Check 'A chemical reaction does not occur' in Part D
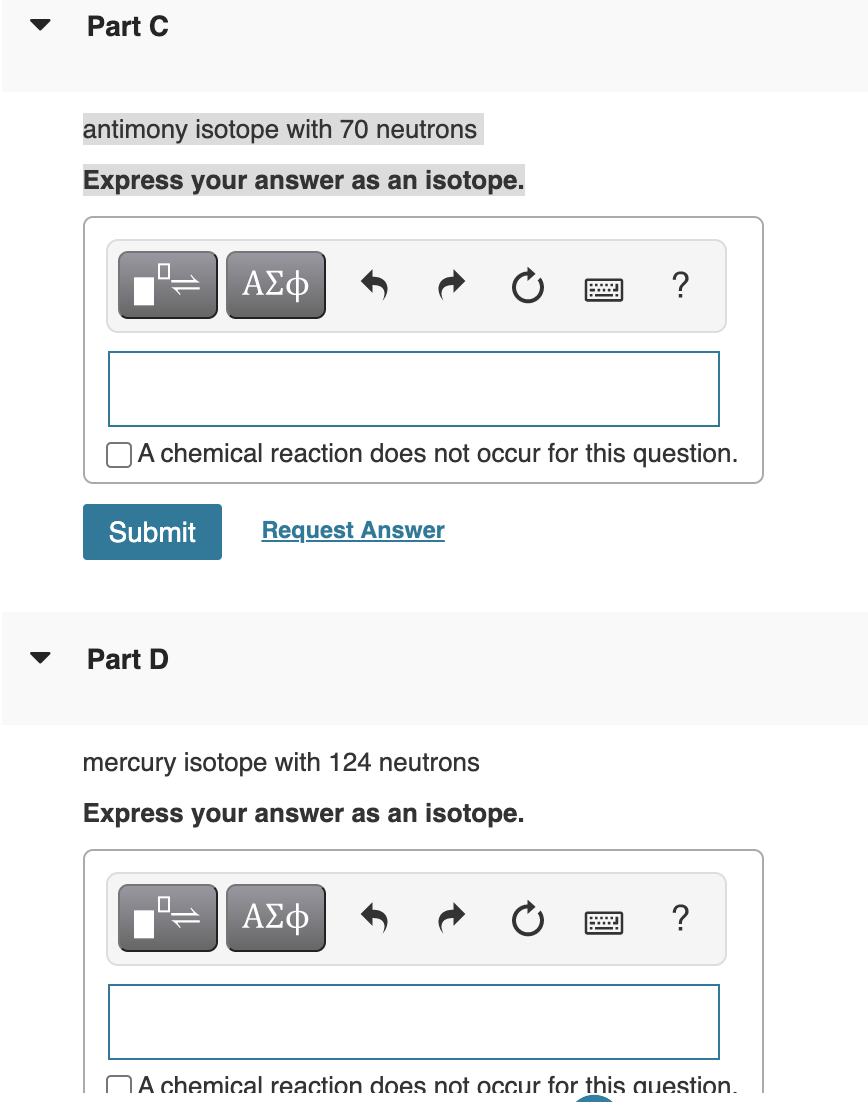Viewport: 868px width, 1102px height. pyautogui.click(x=118, y=1085)
